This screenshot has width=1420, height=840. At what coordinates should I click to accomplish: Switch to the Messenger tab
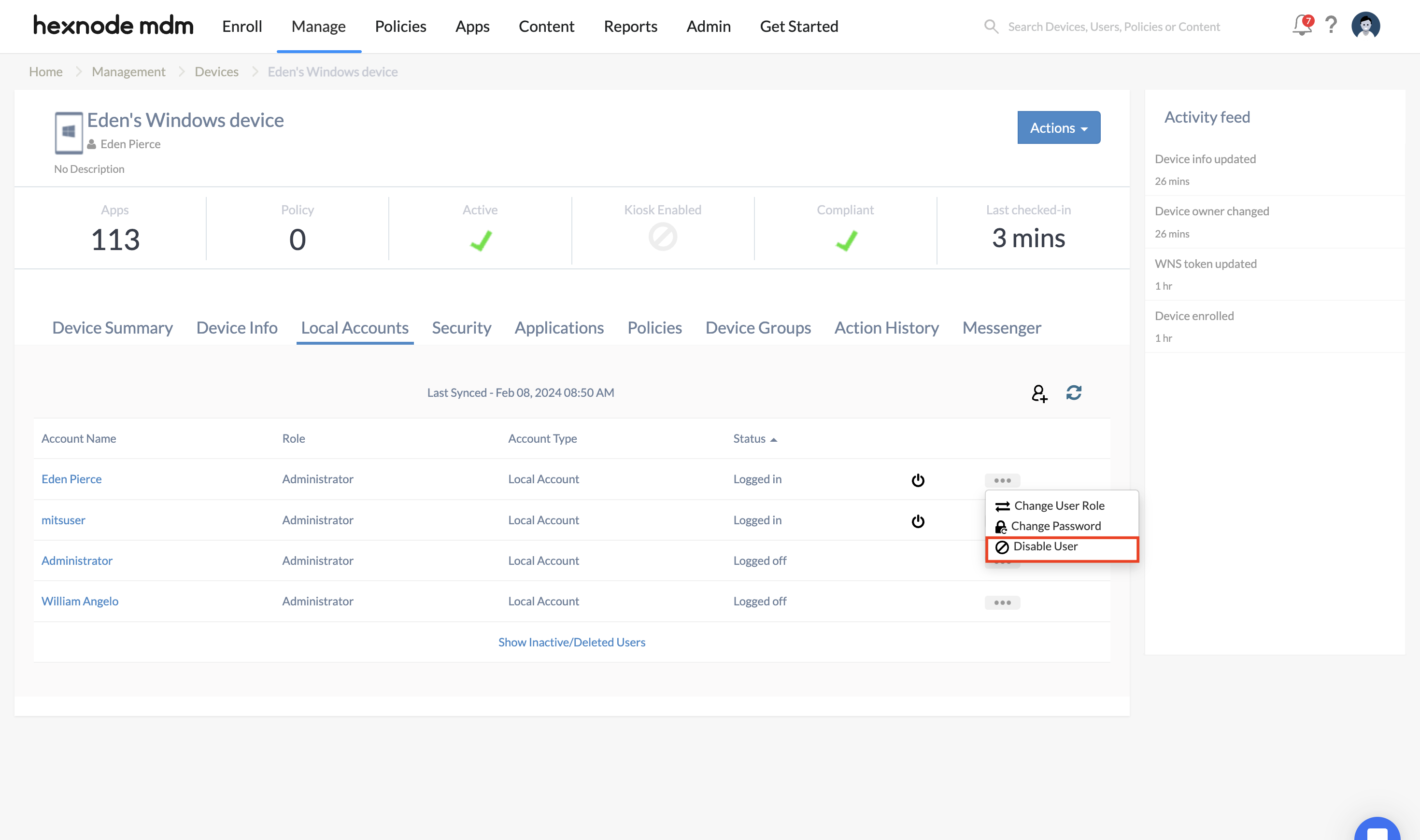point(1002,328)
